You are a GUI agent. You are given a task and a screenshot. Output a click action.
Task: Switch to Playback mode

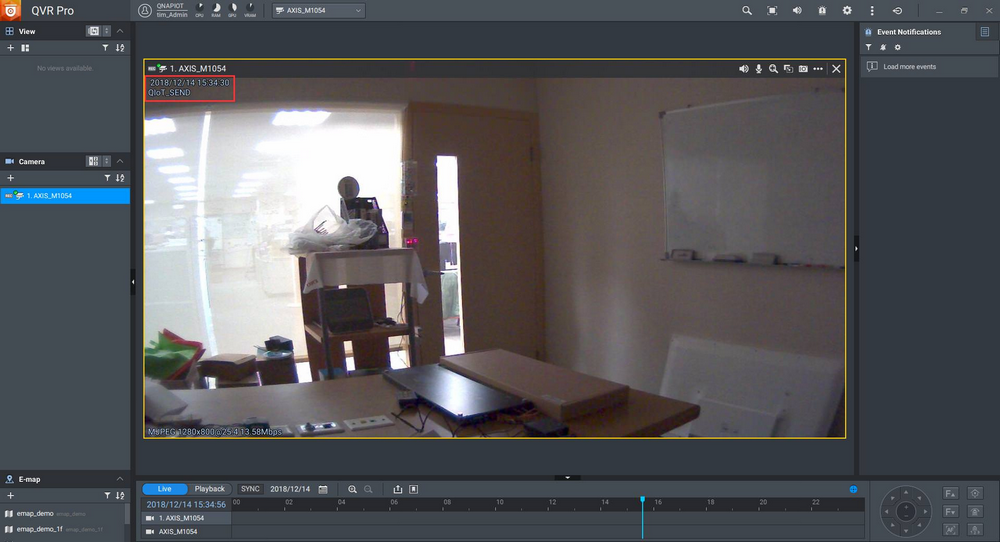point(209,489)
